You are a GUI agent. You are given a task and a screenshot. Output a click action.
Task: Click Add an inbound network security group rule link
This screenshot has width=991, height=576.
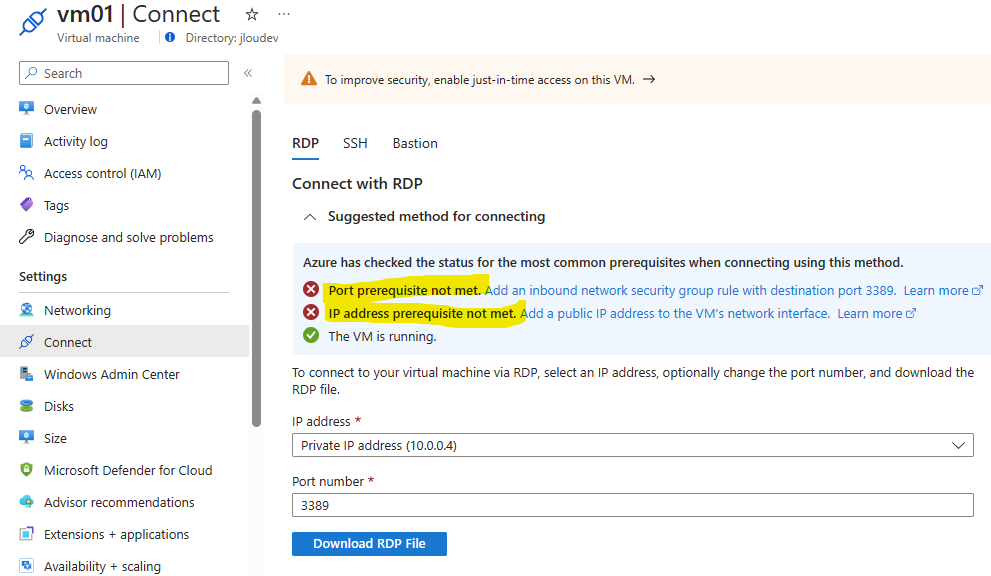pyautogui.click(x=690, y=290)
